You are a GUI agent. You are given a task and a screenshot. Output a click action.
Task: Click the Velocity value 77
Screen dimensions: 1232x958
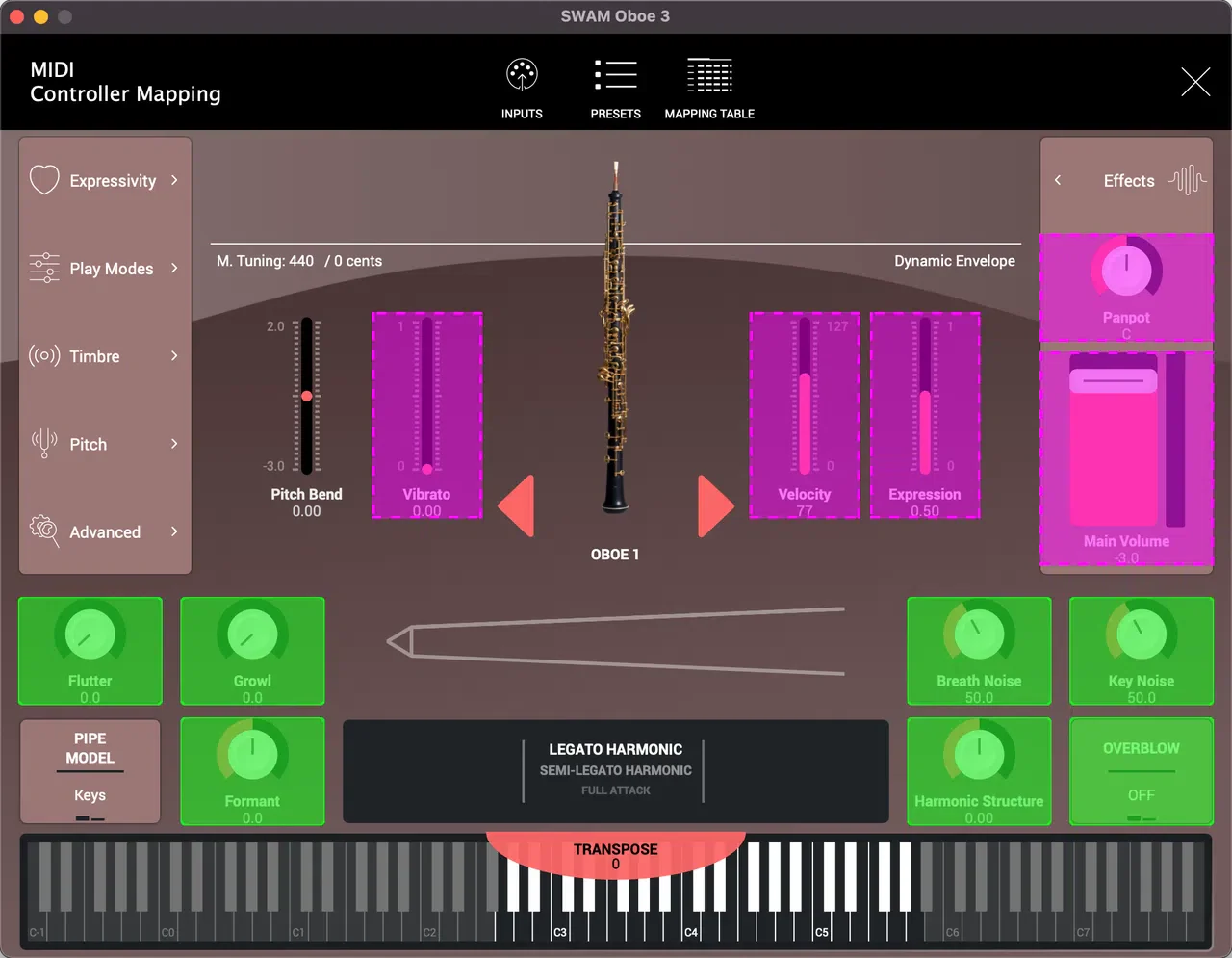click(x=805, y=511)
